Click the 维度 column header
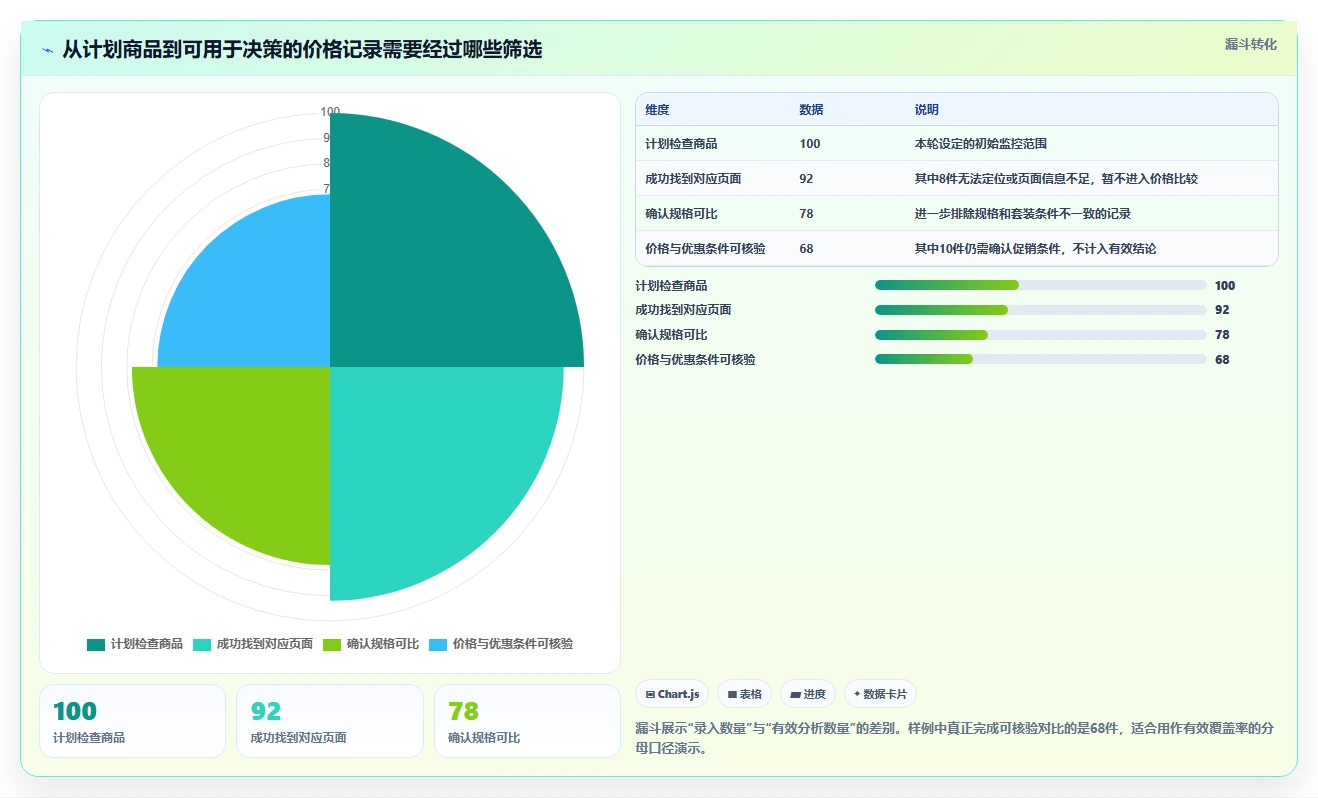This screenshot has width=1318, height=798. [x=657, y=110]
